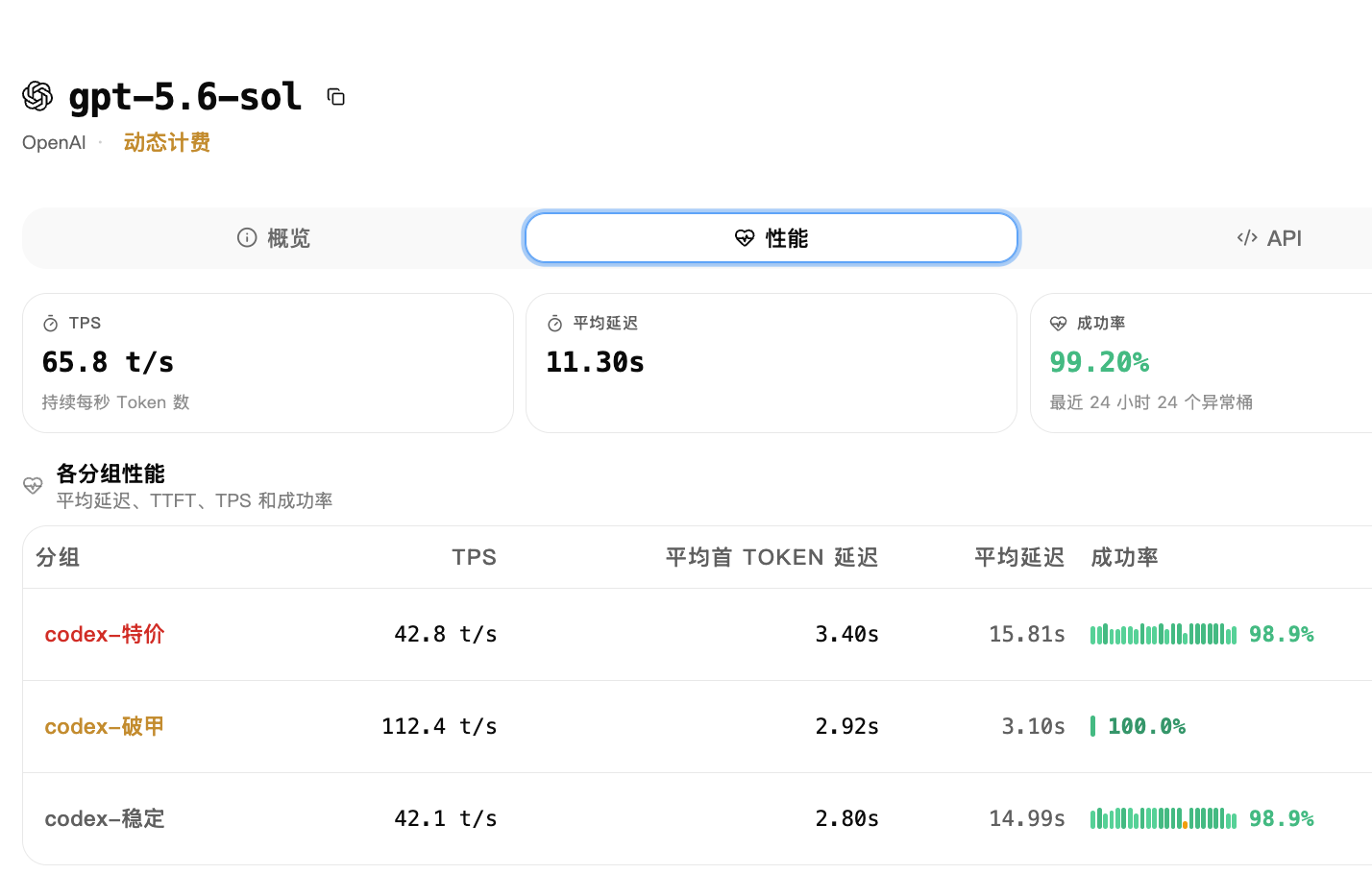
Task: Click the codex-稳定 success rate bar chart
Action: click(1164, 818)
